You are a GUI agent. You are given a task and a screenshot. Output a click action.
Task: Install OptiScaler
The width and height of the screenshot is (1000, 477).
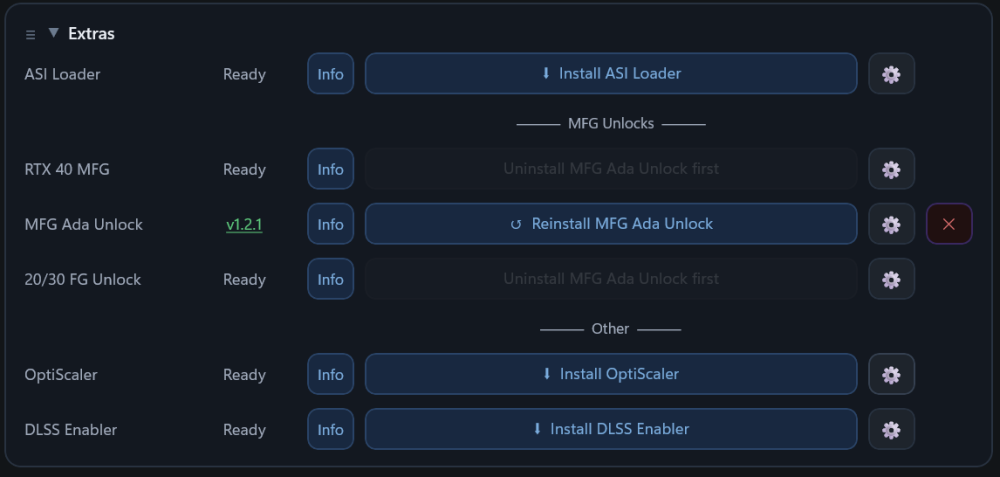pyautogui.click(x=611, y=374)
